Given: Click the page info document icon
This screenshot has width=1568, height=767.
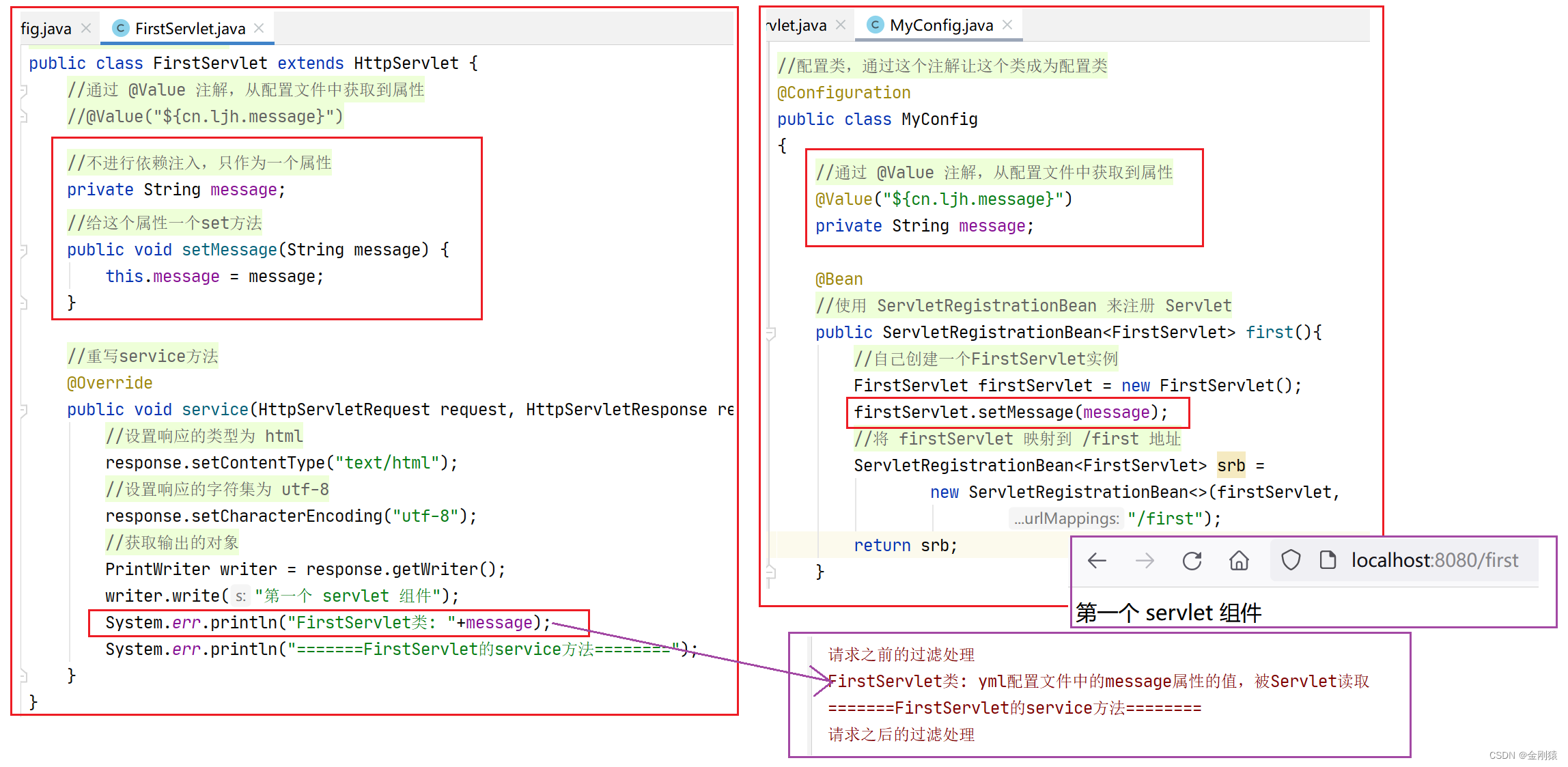Looking at the screenshot, I should pyautogui.click(x=1328, y=561).
